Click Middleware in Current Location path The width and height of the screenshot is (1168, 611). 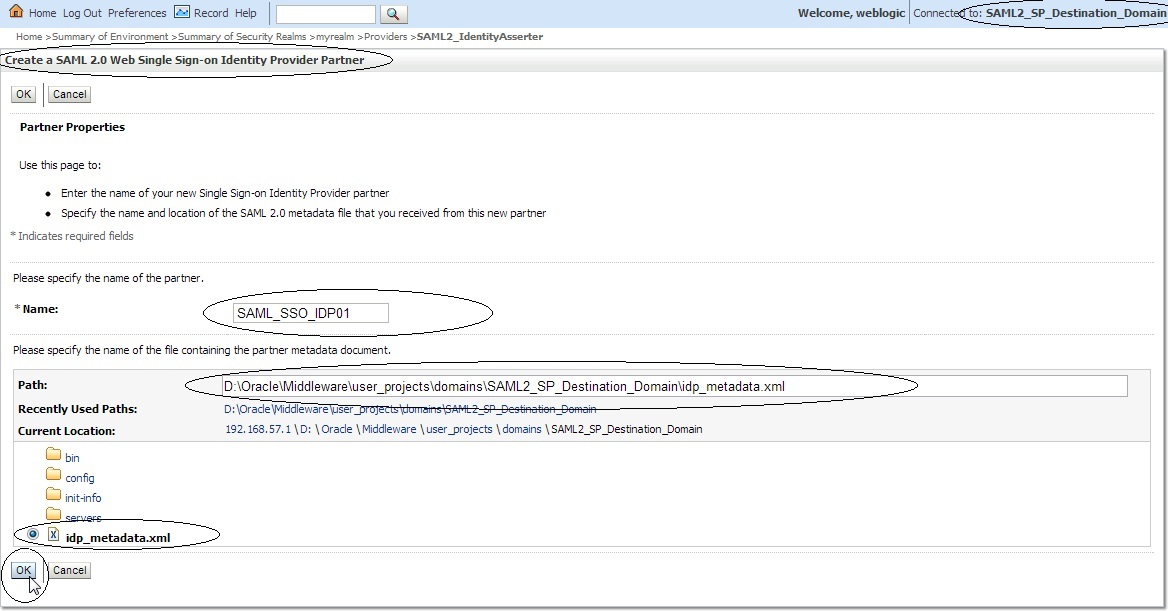click(390, 429)
